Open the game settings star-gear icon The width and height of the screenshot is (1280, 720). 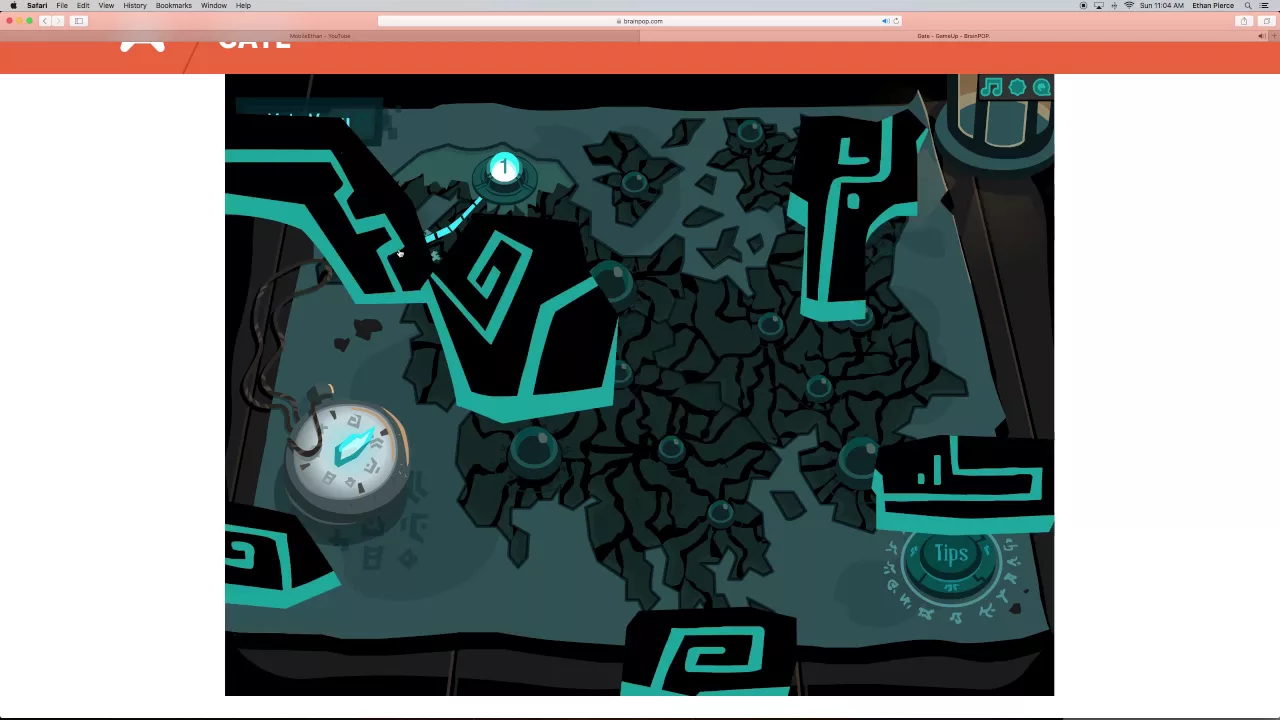(x=1017, y=88)
